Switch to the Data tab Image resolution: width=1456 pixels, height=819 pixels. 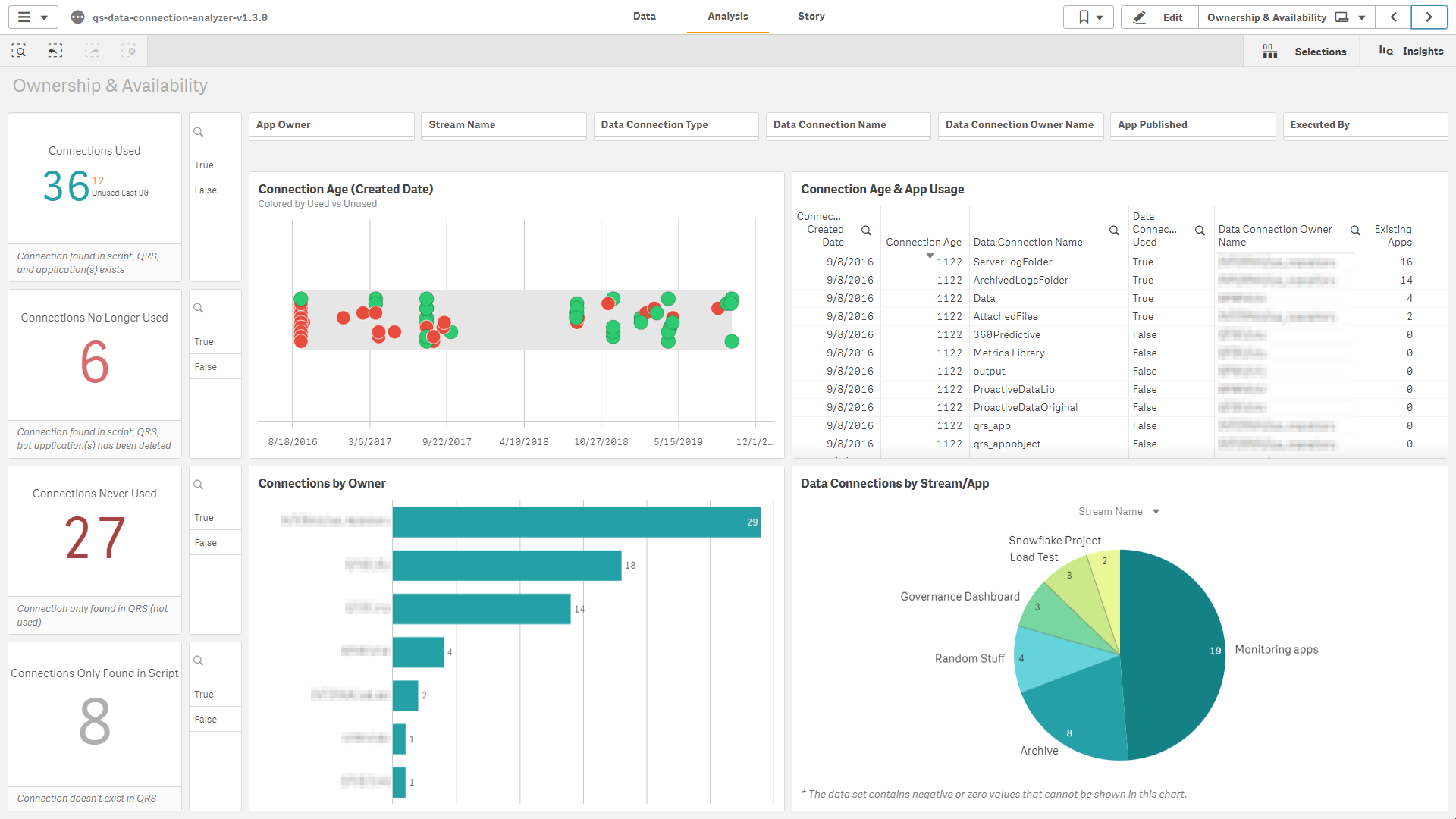pos(644,16)
